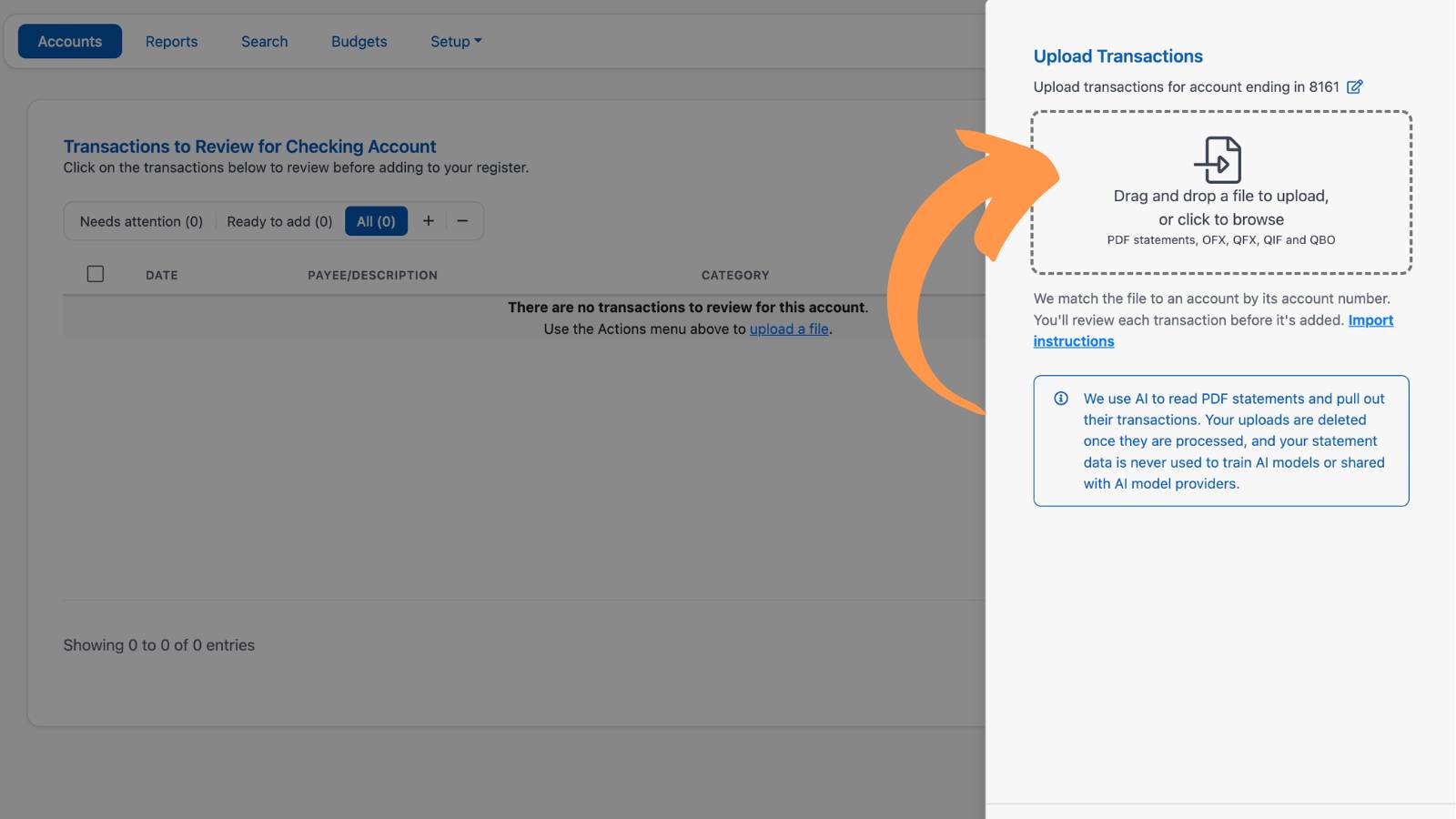The width and height of the screenshot is (1456, 819).
Task: Click 'Transactions to Review for Checking Account' heading
Action: (249, 147)
